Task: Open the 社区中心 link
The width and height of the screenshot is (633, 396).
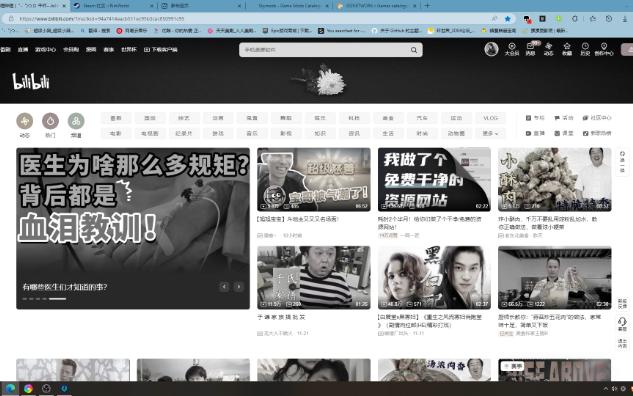Action: (597, 118)
